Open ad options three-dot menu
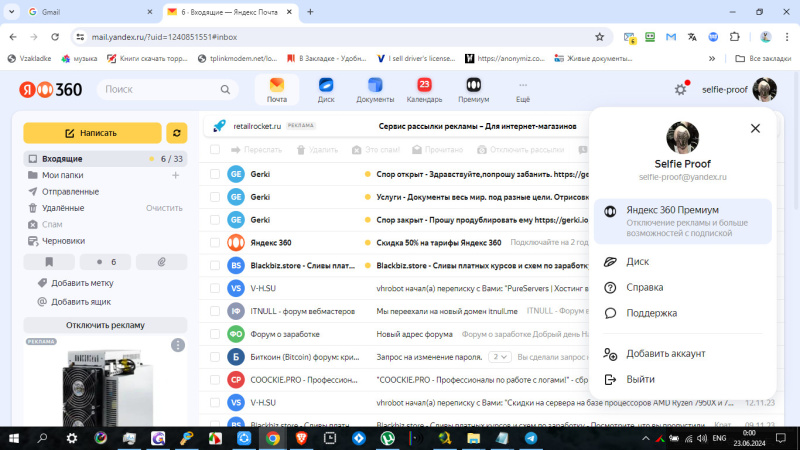Image resolution: width=800 pixels, height=450 pixels. (178, 345)
